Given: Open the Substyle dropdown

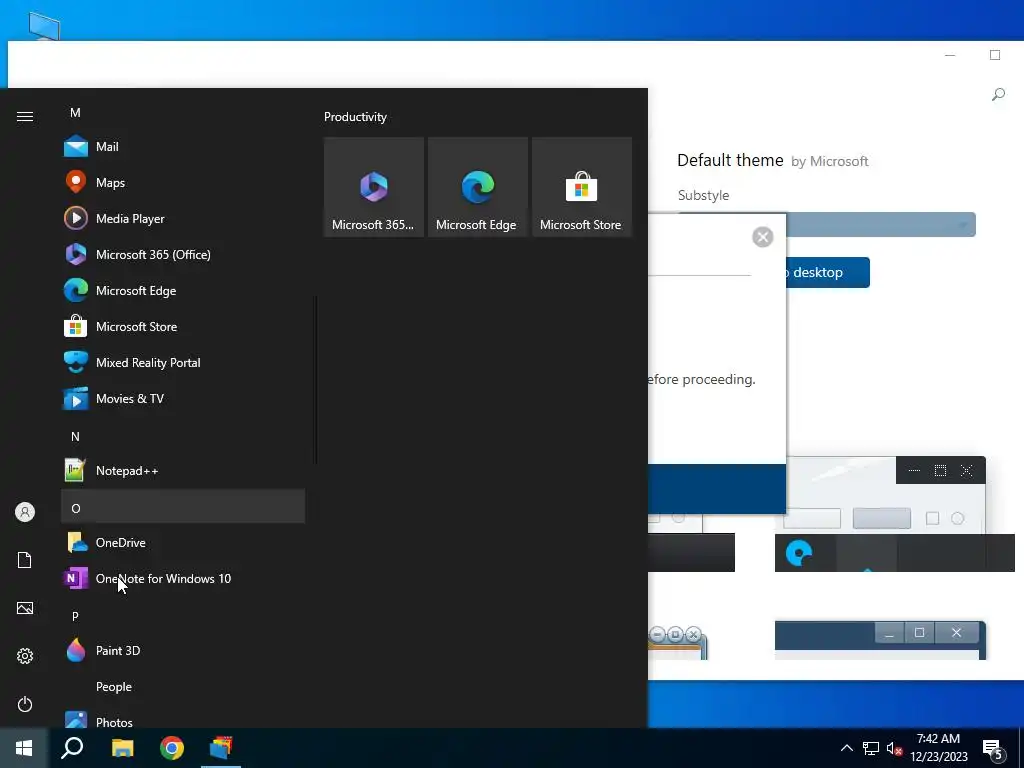Looking at the screenshot, I should click(881, 225).
